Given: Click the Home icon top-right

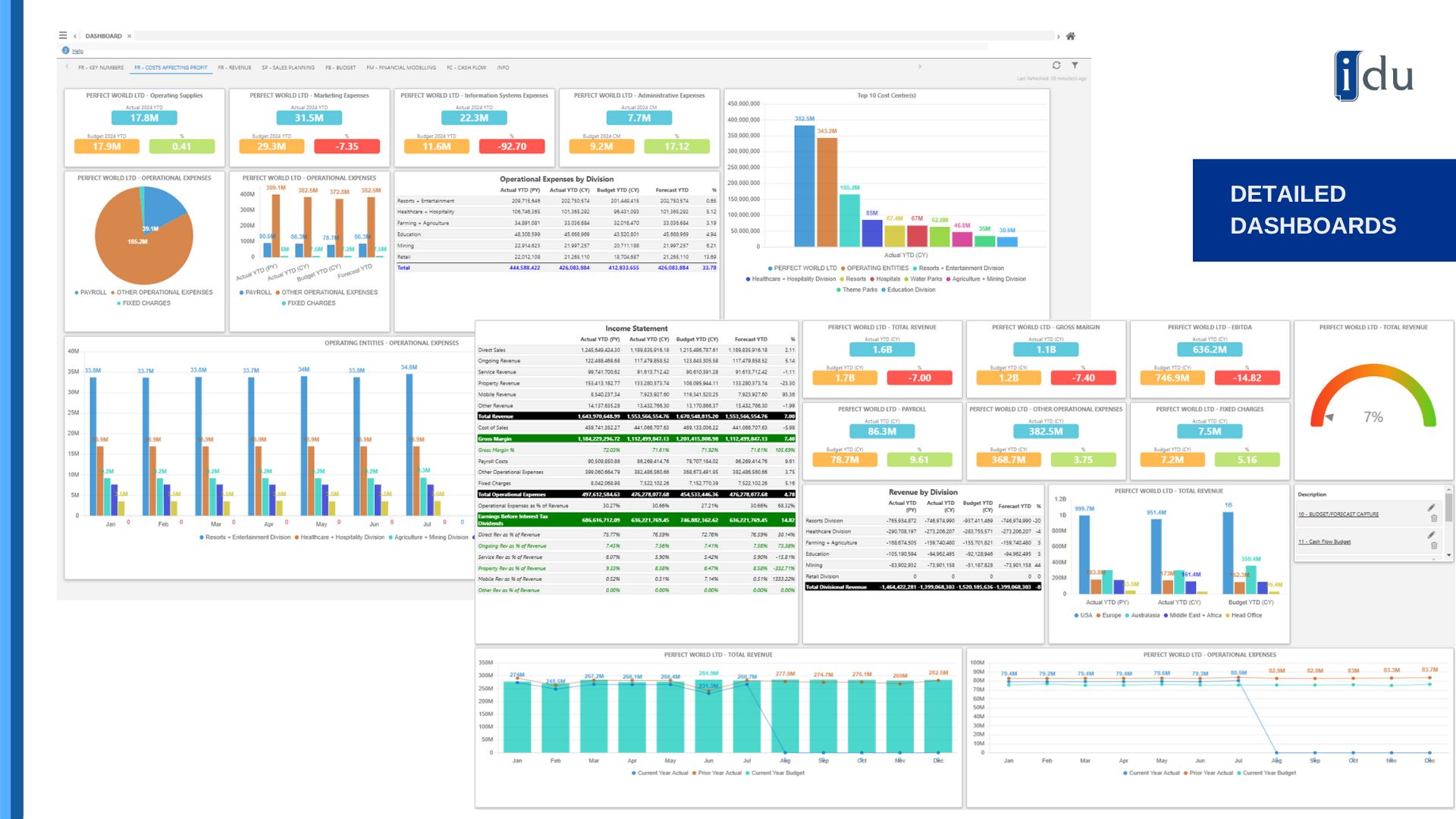Looking at the screenshot, I should click(x=1070, y=36).
